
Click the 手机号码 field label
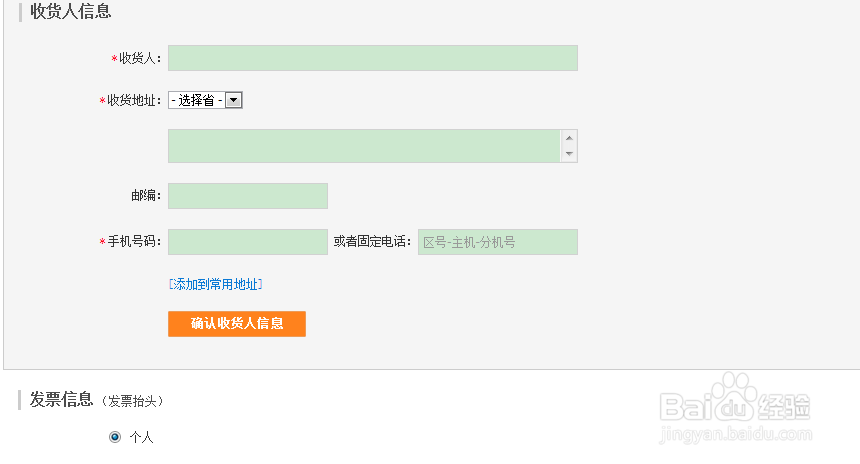133,242
